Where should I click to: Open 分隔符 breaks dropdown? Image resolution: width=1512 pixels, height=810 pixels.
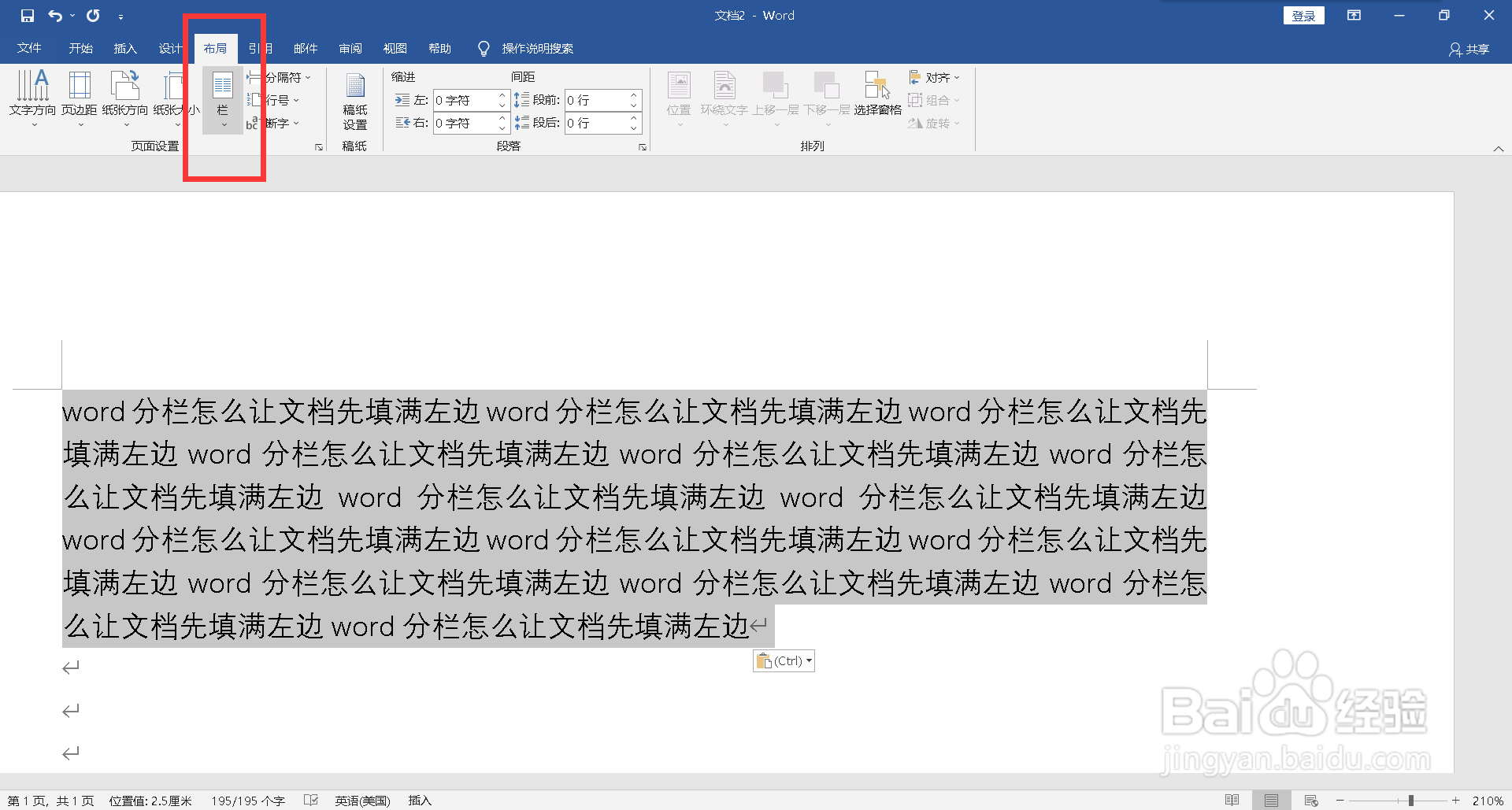280,77
